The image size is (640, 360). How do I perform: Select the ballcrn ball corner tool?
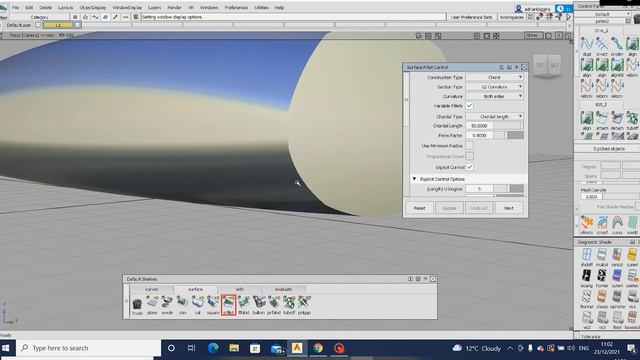259,304
